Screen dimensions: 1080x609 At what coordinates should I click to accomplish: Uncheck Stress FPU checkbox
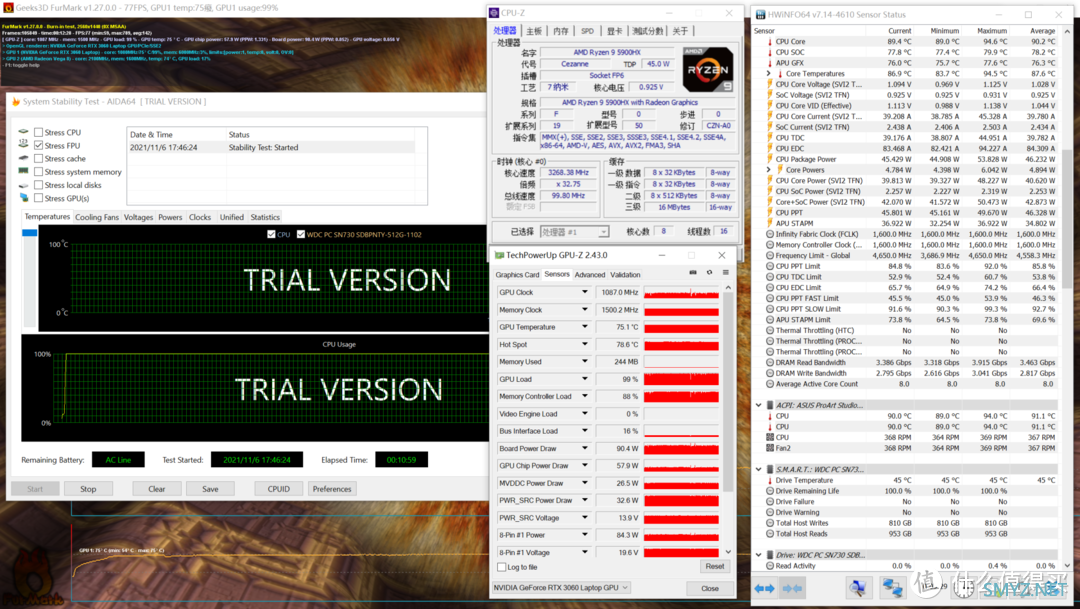(x=39, y=145)
